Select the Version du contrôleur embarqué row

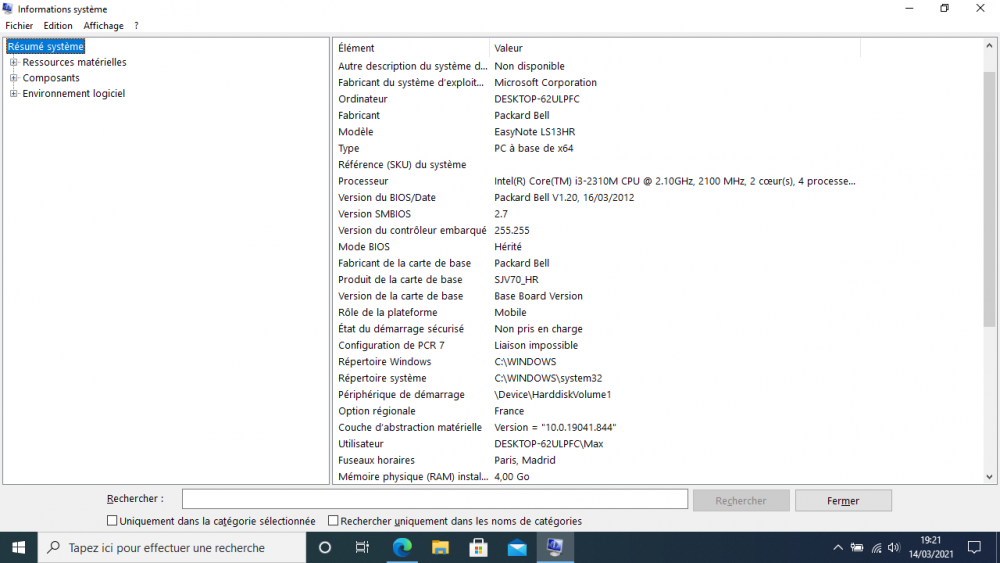tap(596, 230)
